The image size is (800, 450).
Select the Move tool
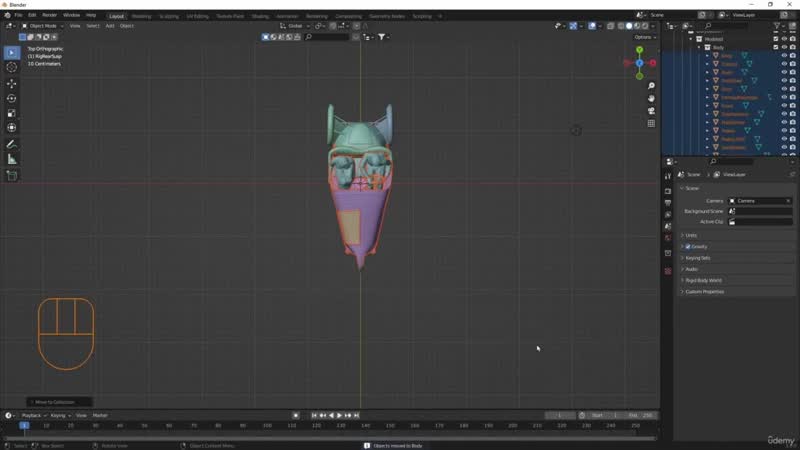(12, 84)
